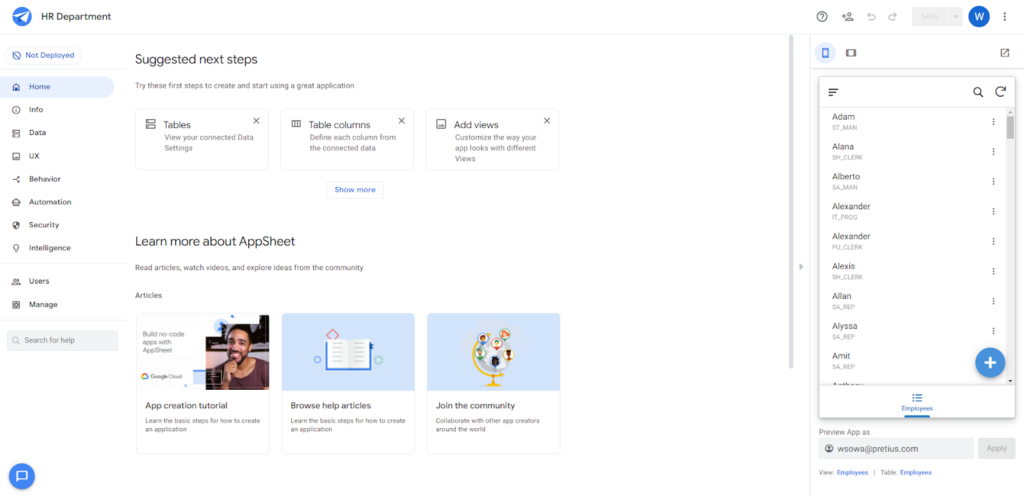Open row options for Alexander PU_CLERK
Image resolution: width=1024 pixels, height=496 pixels.
(x=993, y=241)
